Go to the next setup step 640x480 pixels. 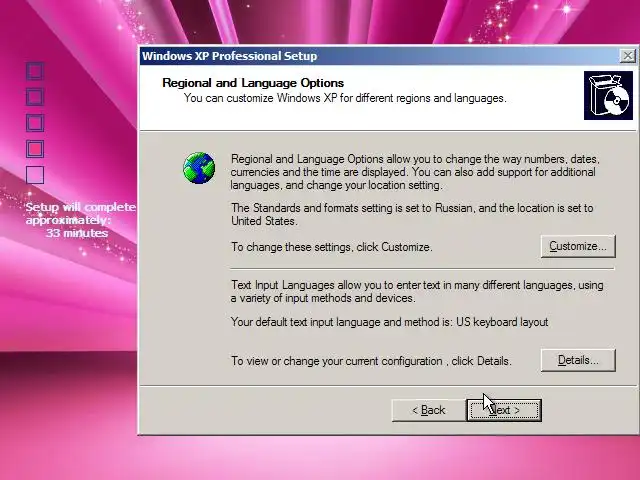click(x=504, y=410)
